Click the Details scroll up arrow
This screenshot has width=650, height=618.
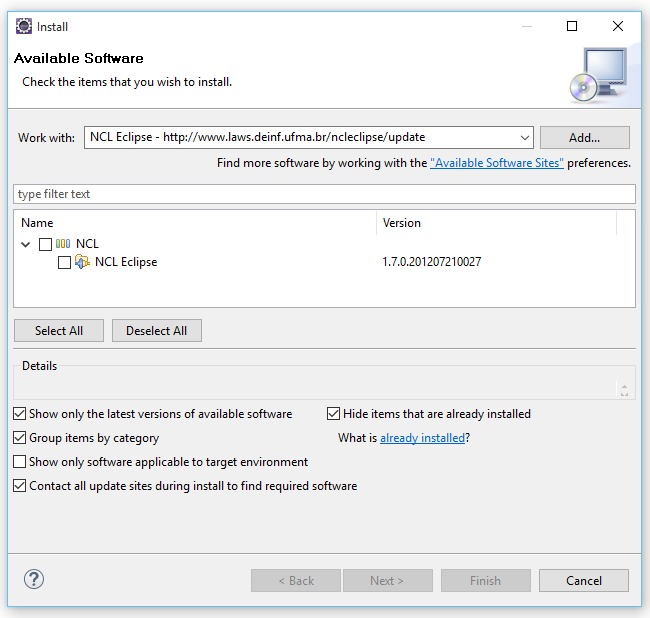coord(624,387)
